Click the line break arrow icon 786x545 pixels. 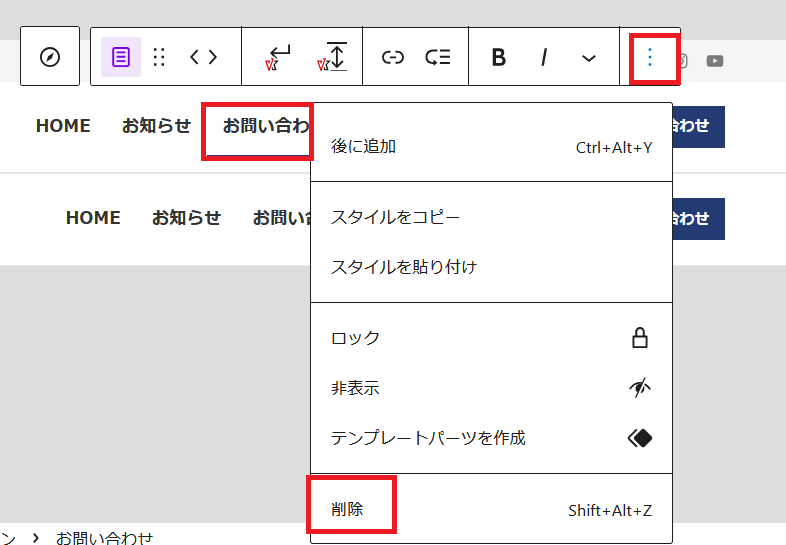277,57
